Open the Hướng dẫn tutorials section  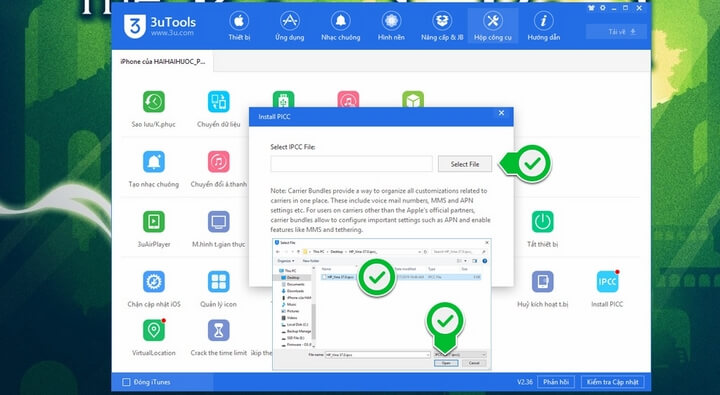pyautogui.click(x=544, y=27)
